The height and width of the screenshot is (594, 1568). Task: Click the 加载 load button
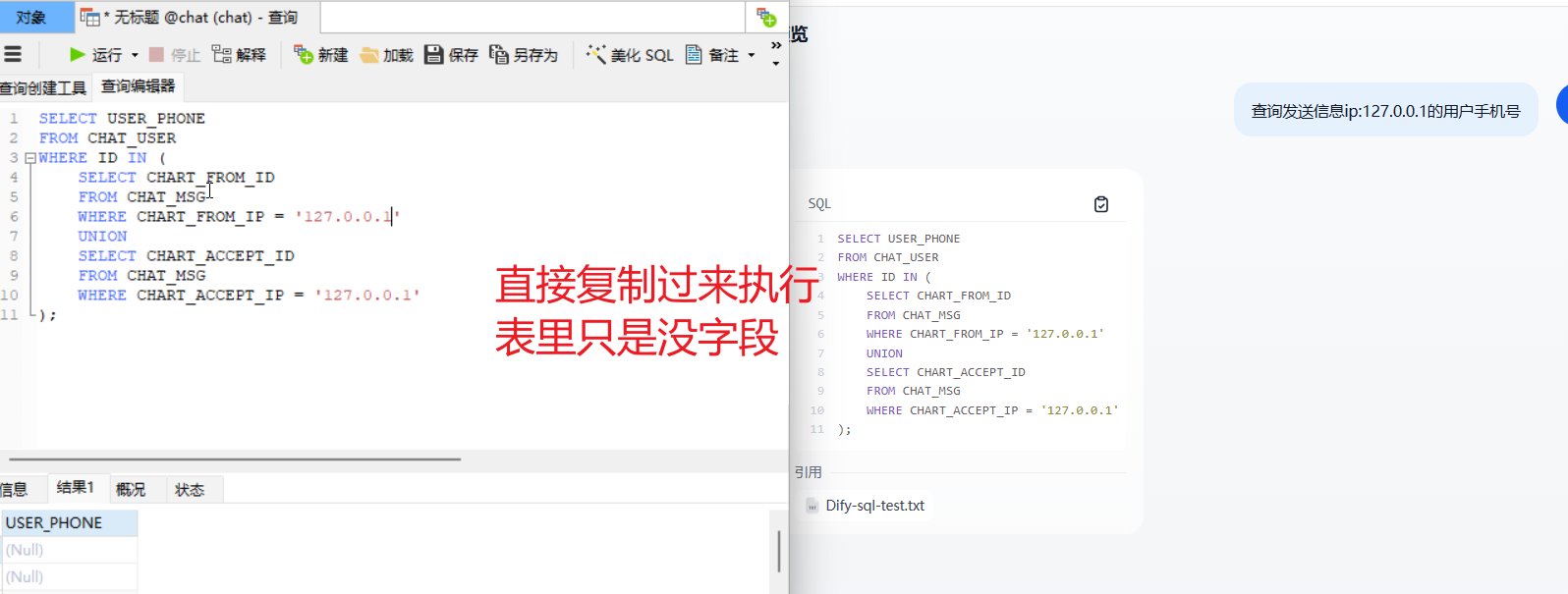(386, 55)
